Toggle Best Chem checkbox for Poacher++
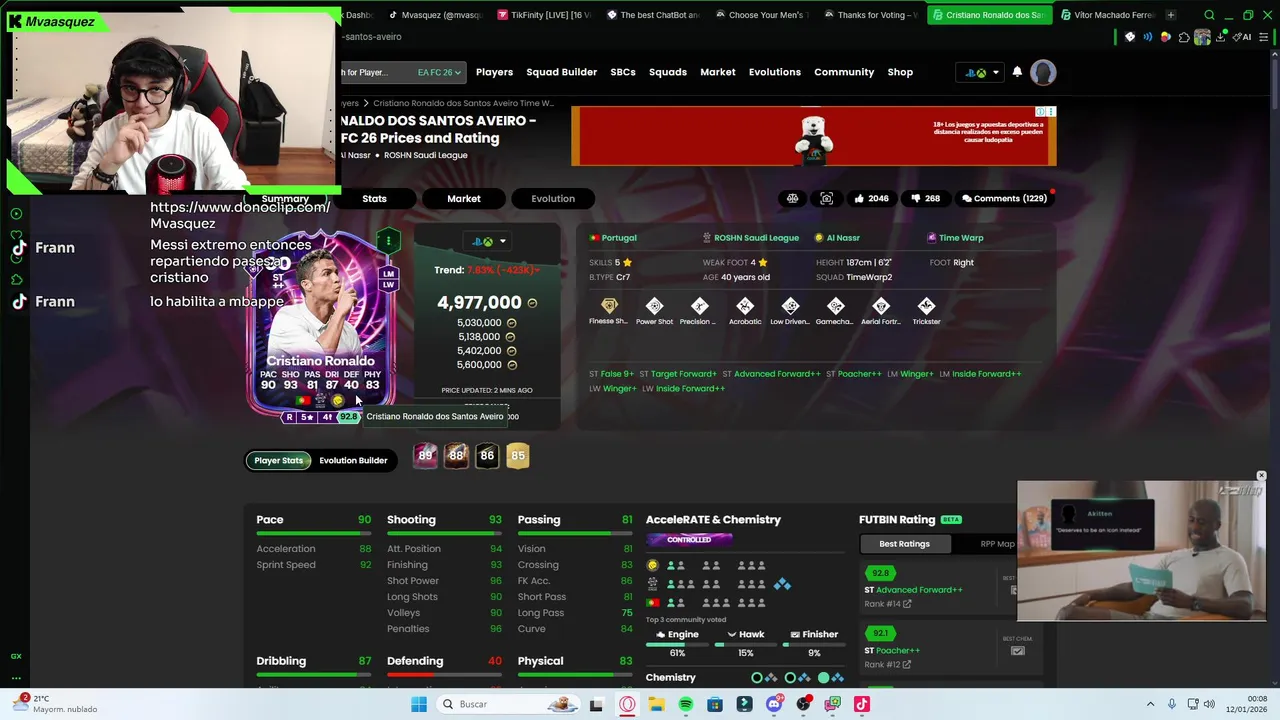 point(1017,651)
